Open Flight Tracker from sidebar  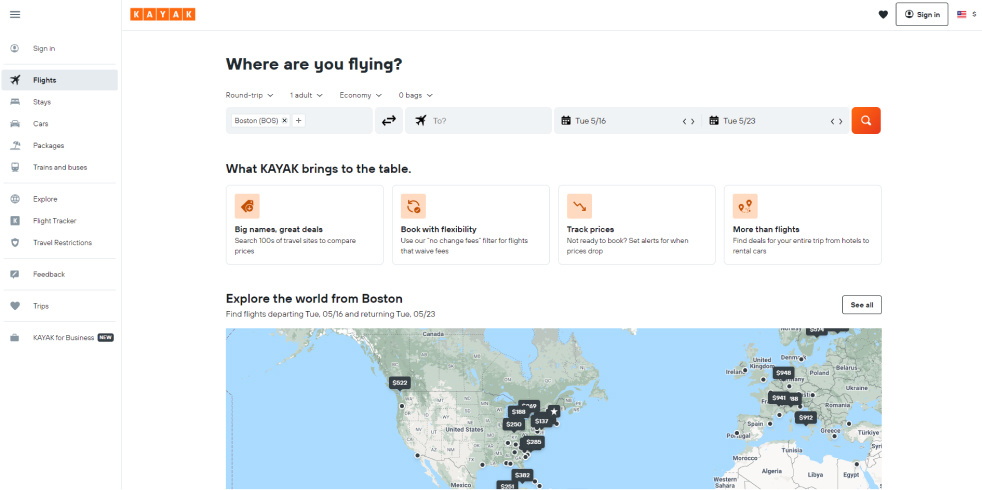click(54, 221)
